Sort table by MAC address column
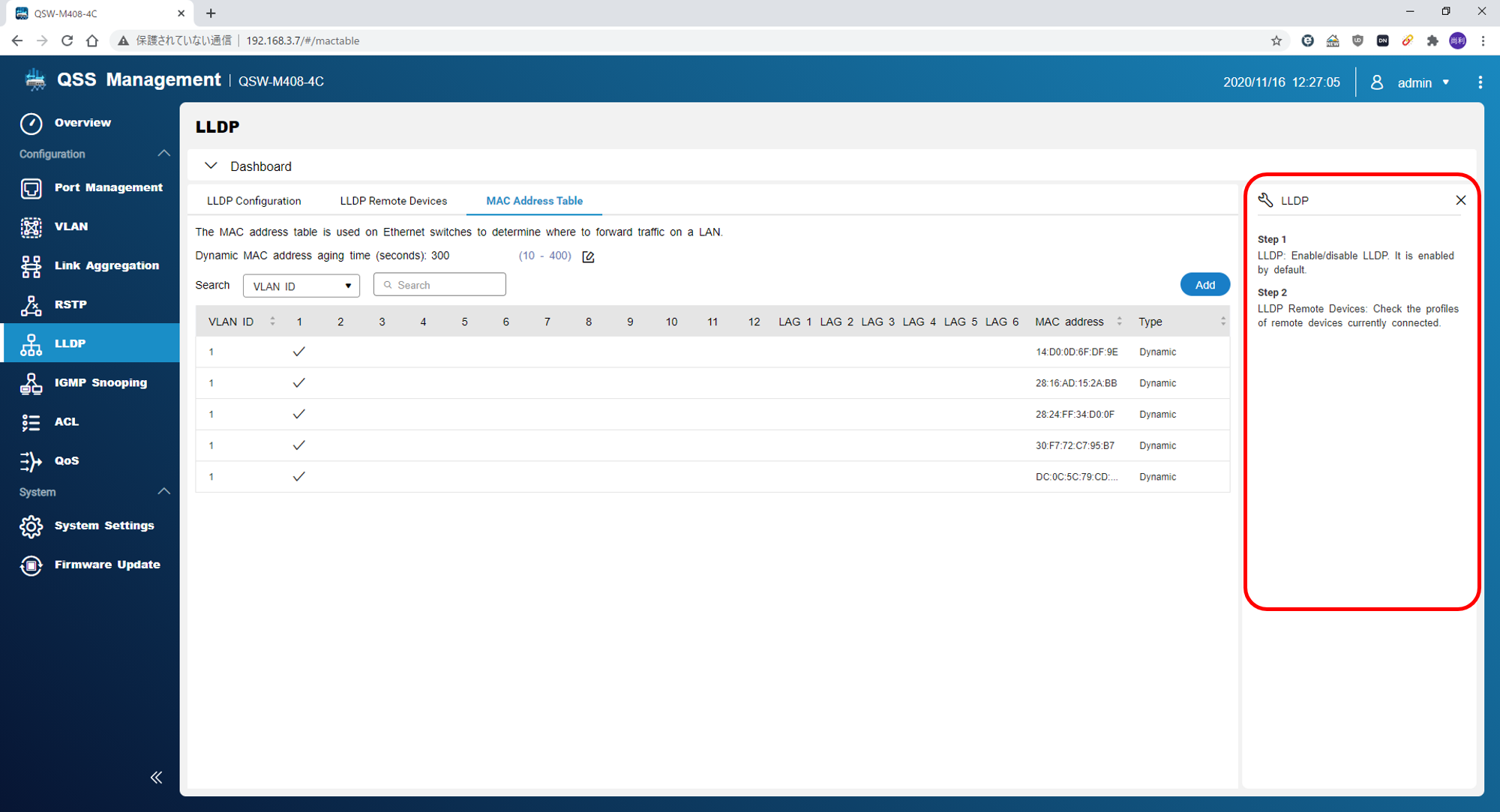1500x812 pixels. [1119, 322]
